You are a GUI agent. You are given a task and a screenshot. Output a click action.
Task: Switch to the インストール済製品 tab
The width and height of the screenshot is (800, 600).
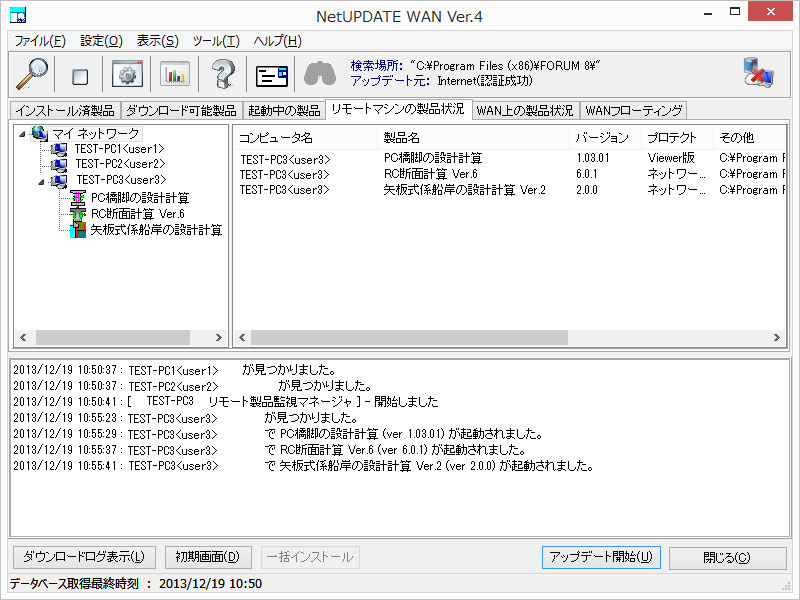coord(65,110)
